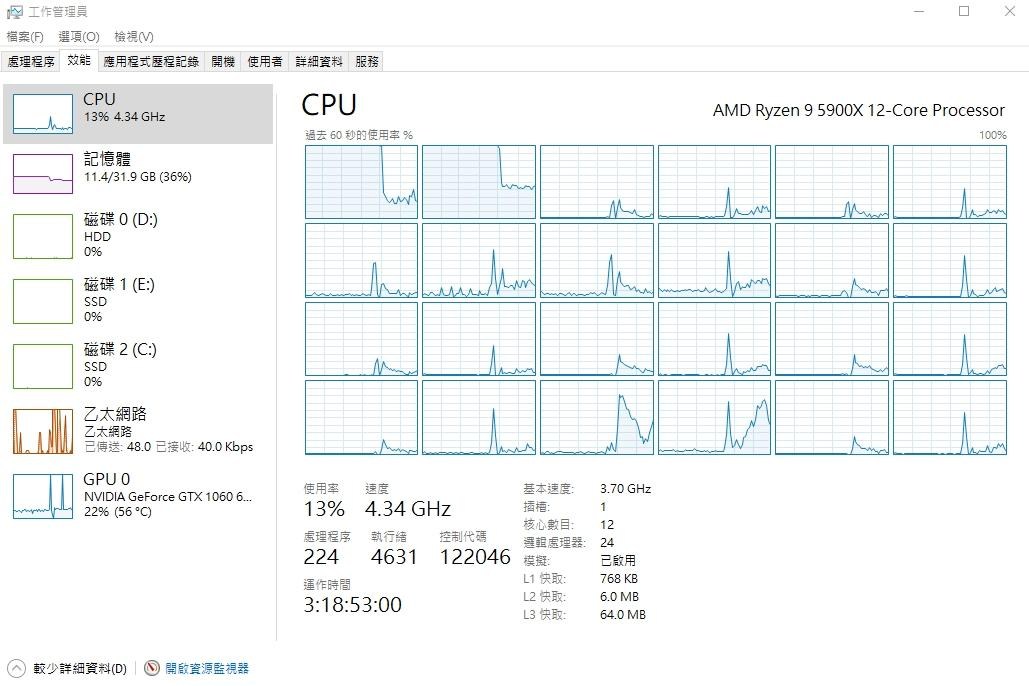Open the 選項 menu
The height and width of the screenshot is (686, 1029).
pos(78,36)
